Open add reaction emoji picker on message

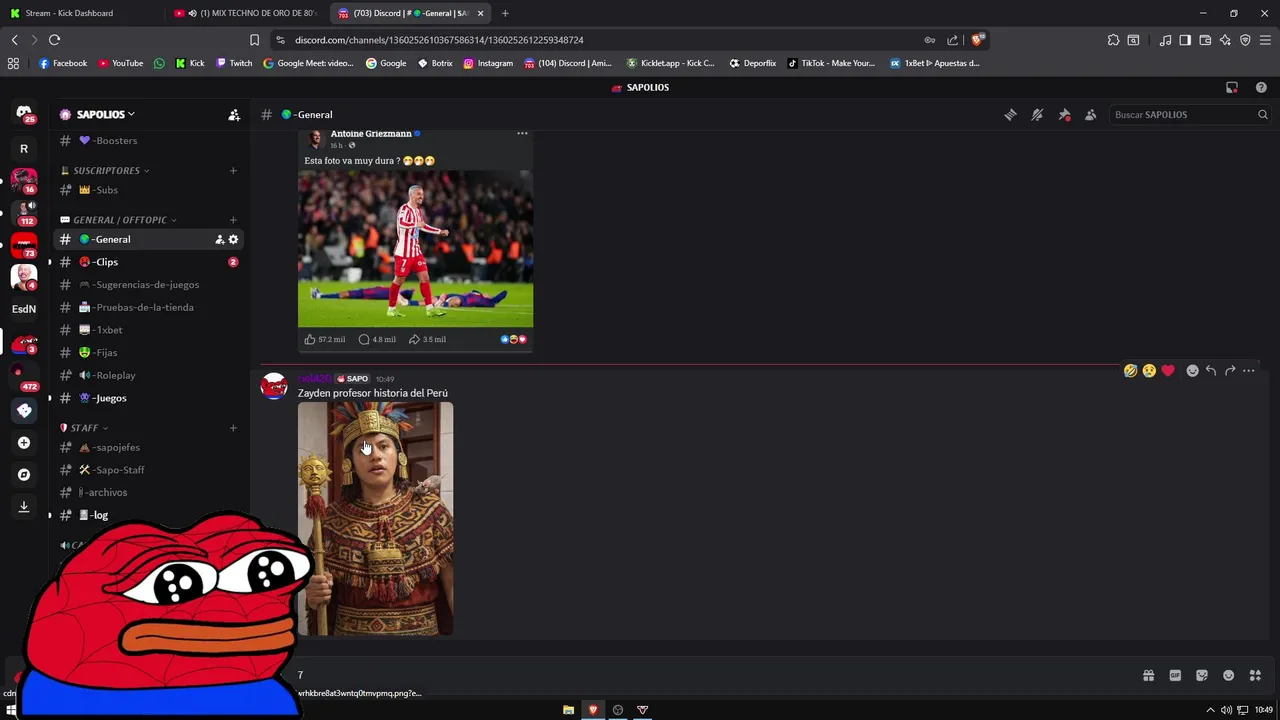(1192, 371)
